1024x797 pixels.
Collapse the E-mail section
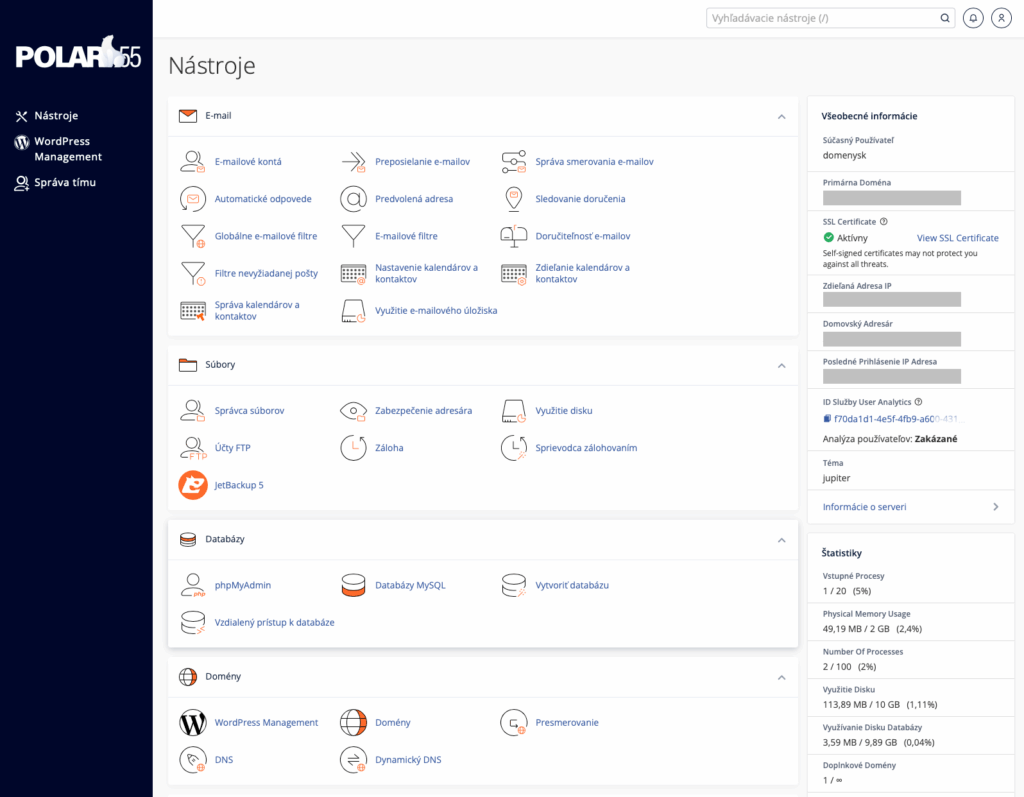click(x=781, y=116)
